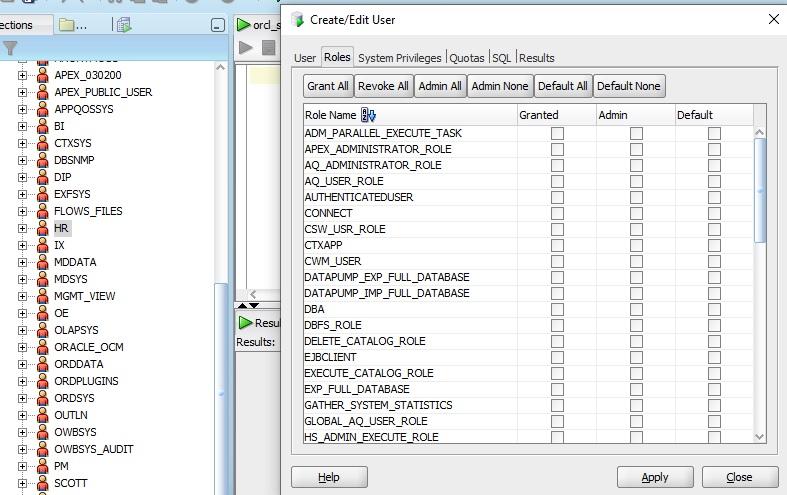787x495 pixels.
Task: Click the filter funnel icon in Connections panel
Action: click(x=10, y=47)
